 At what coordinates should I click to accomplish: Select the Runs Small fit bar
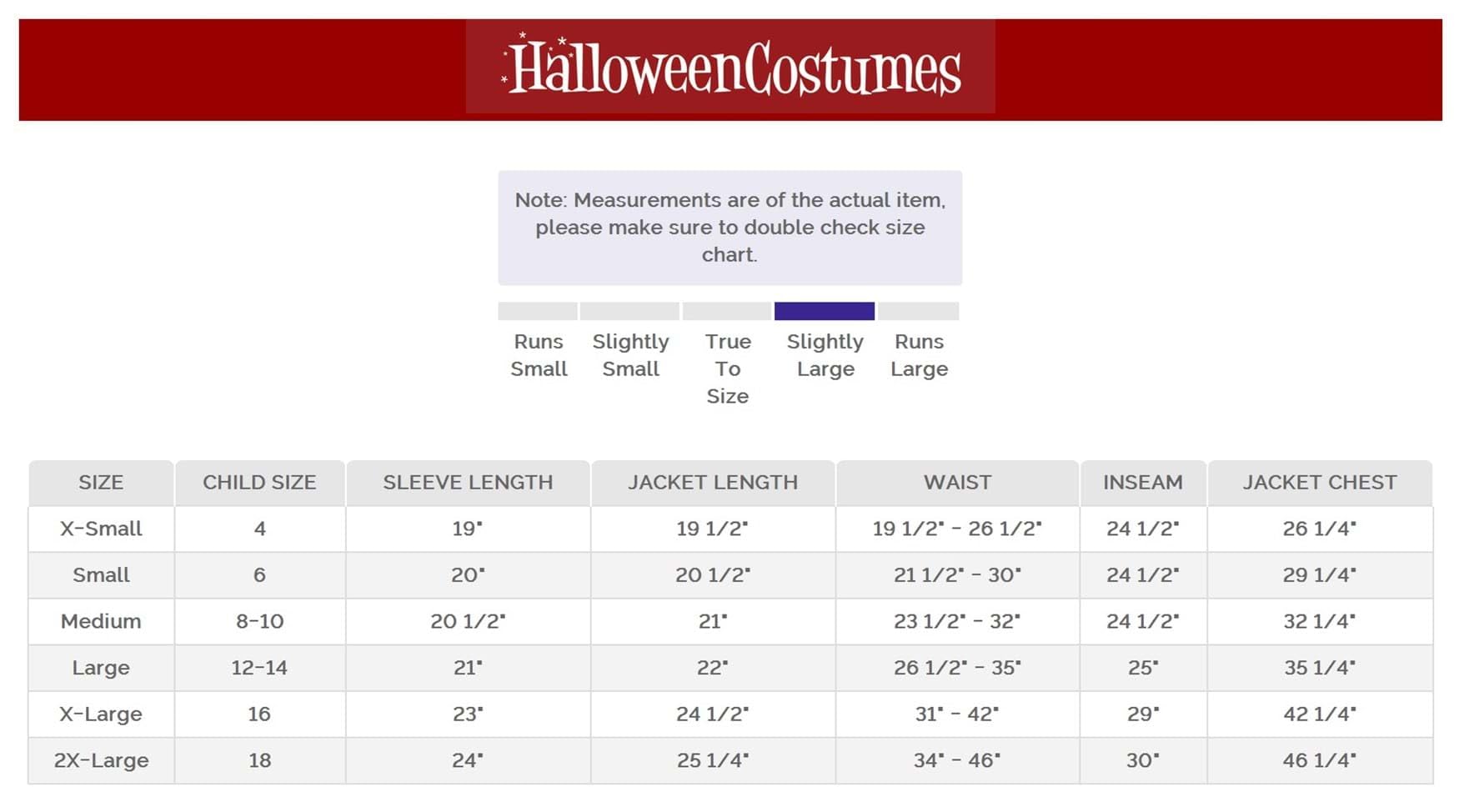pos(538,311)
